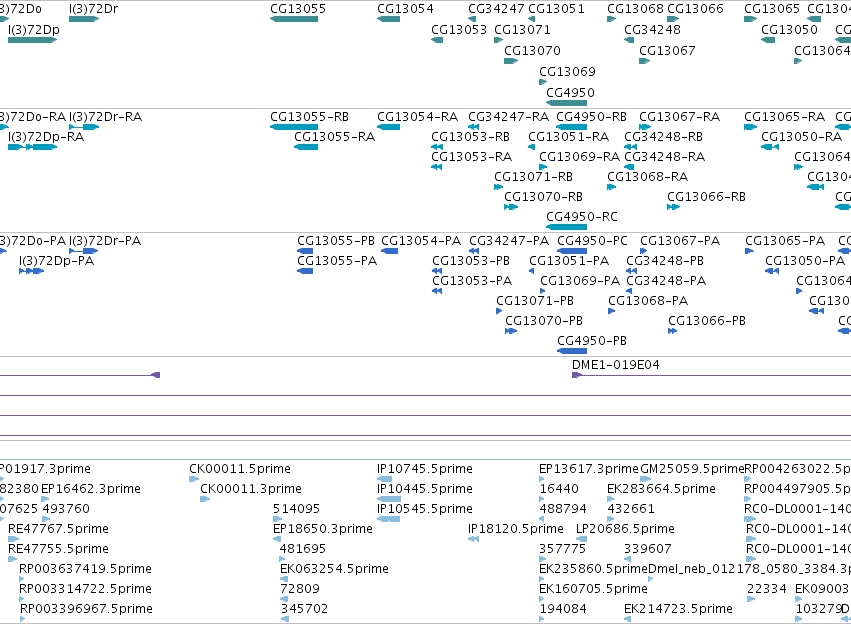Click the CG13071-PB protein label
The height and width of the screenshot is (624, 851).
click(535, 301)
